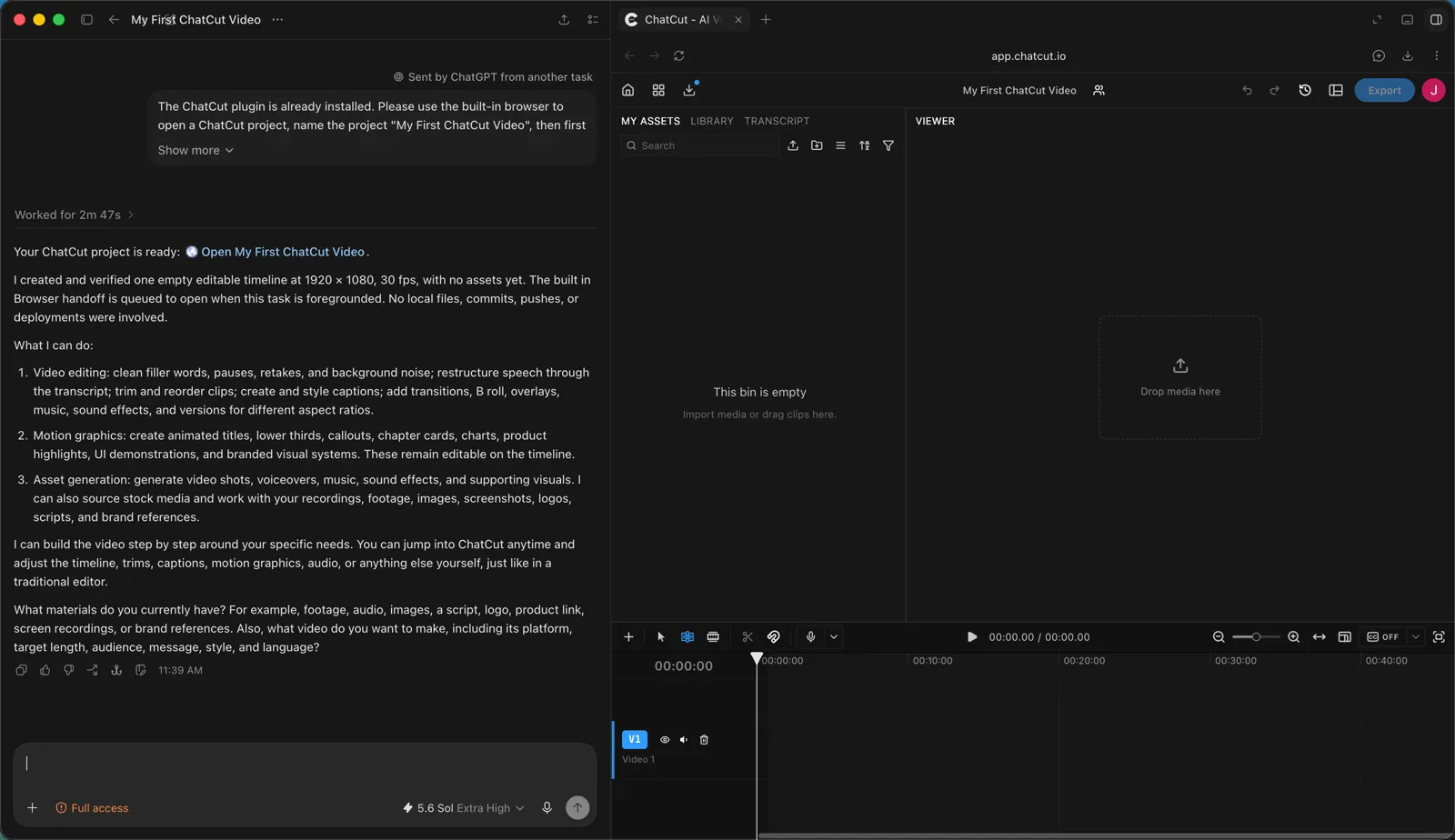Select the scissors cut tool
Screen dimensions: 1455x840
pos(748,637)
